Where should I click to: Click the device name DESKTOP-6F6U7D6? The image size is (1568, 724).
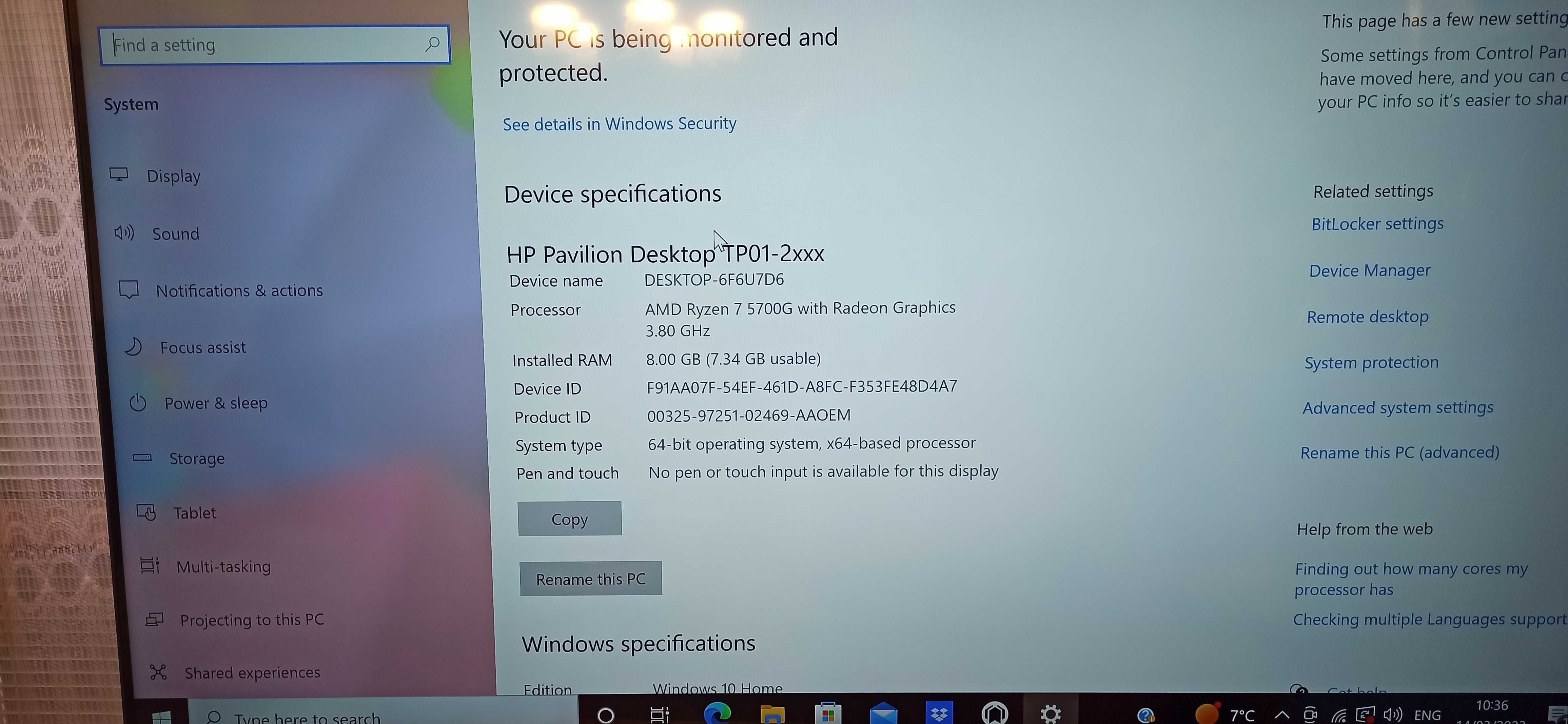714,280
